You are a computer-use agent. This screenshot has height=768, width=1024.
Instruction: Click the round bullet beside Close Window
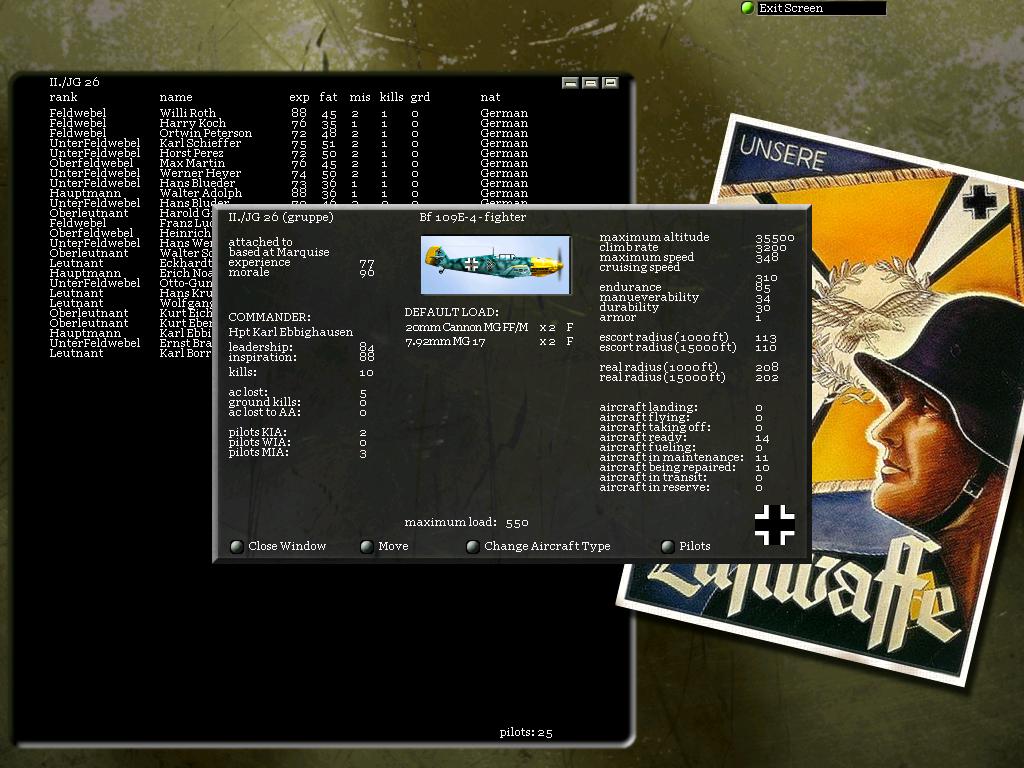tap(236, 547)
